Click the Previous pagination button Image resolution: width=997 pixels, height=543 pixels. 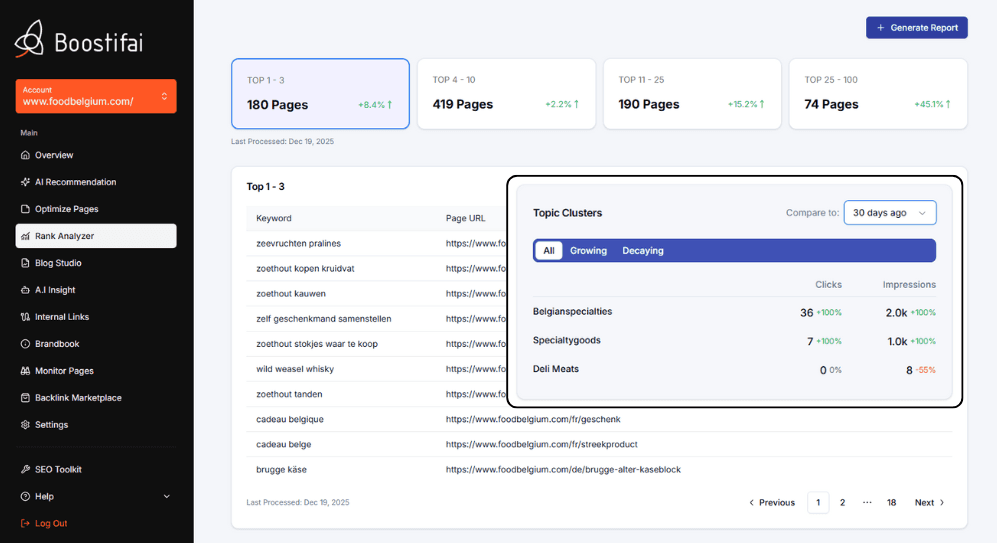(x=772, y=502)
